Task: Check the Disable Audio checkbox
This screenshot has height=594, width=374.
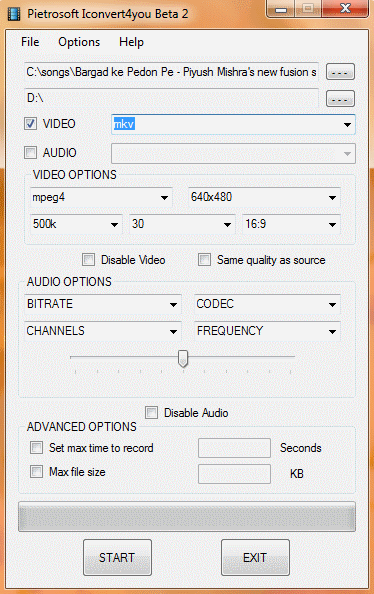Action: point(151,413)
